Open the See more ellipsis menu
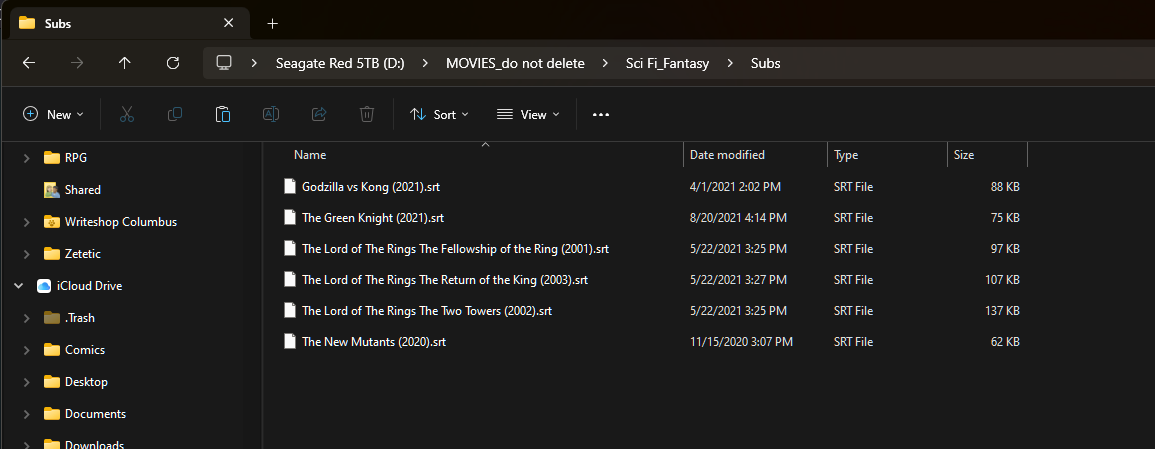The height and width of the screenshot is (449, 1155). tap(601, 115)
